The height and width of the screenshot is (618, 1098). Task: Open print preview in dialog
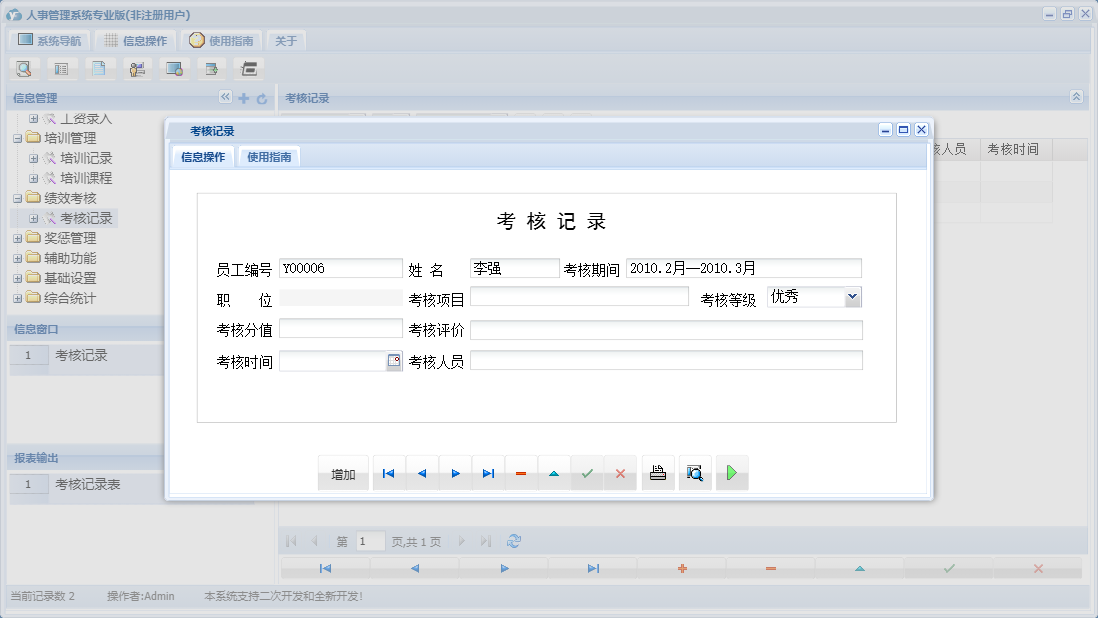(695, 473)
